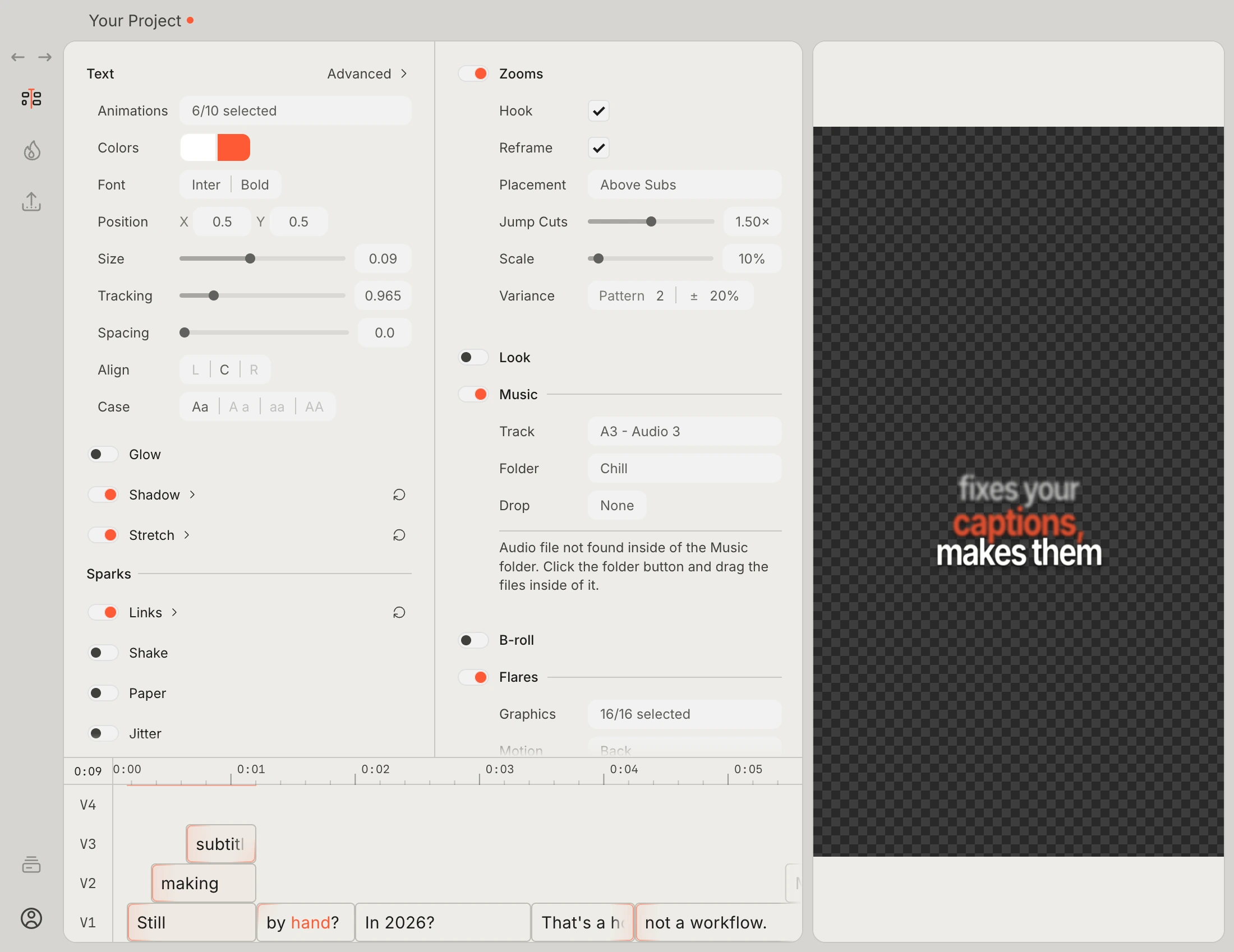Choose the Inter font name
The height and width of the screenshot is (952, 1234).
(206, 184)
